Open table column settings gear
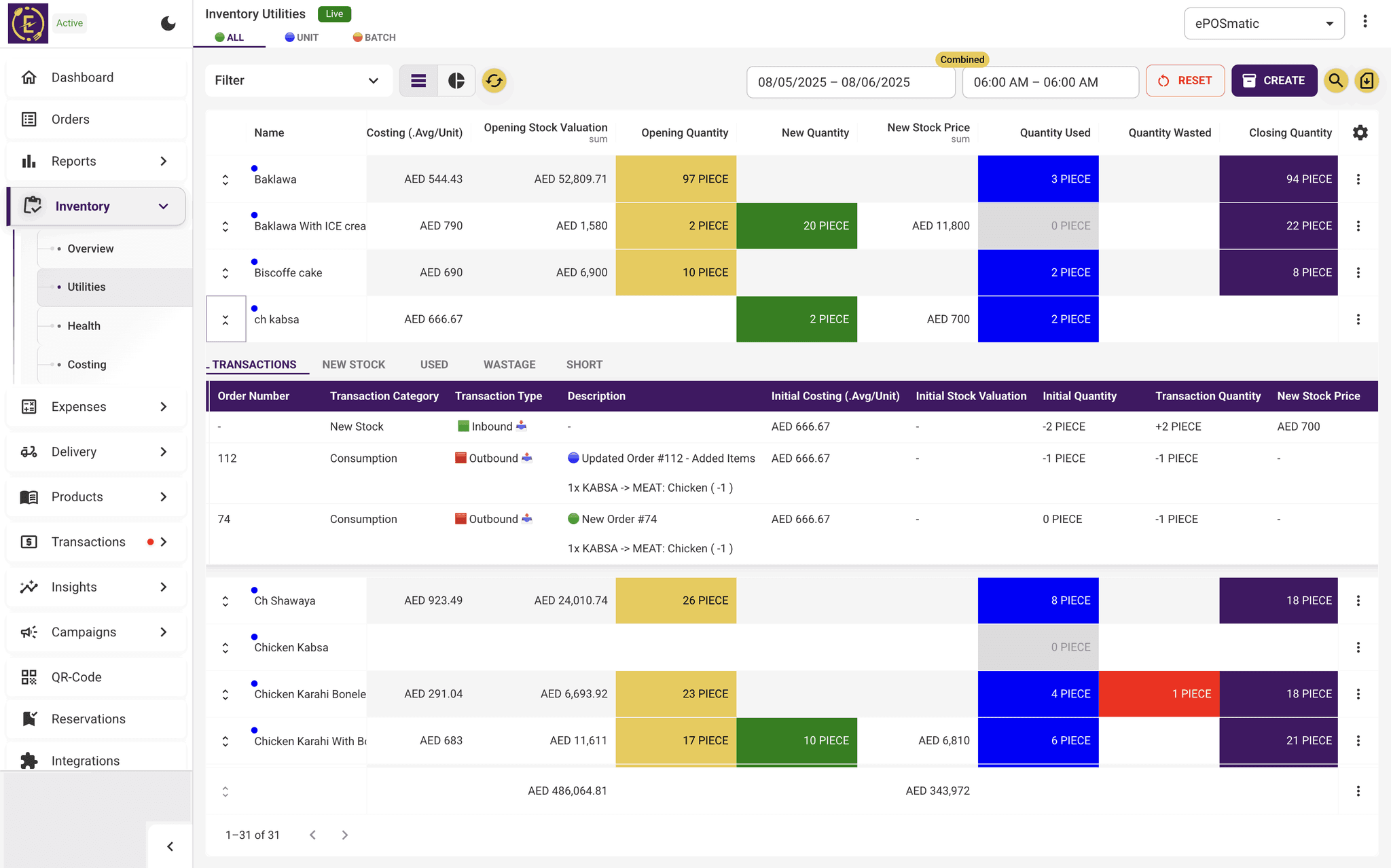Viewport: 1391px width, 868px height. tap(1360, 132)
